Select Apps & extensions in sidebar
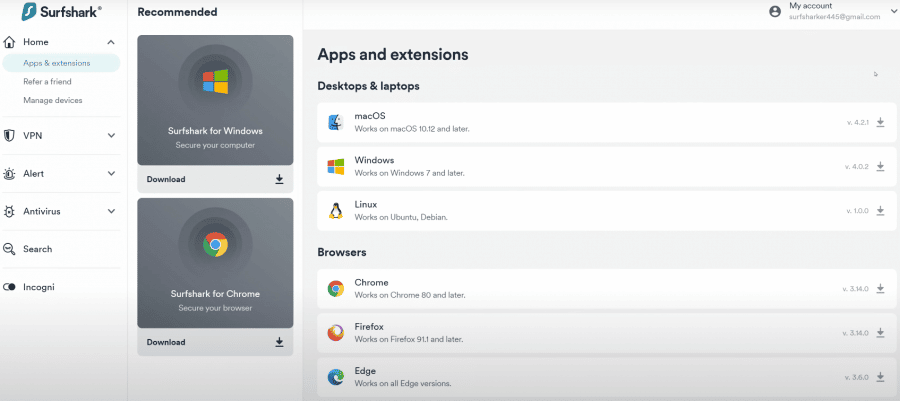The width and height of the screenshot is (900, 401). coord(61,63)
